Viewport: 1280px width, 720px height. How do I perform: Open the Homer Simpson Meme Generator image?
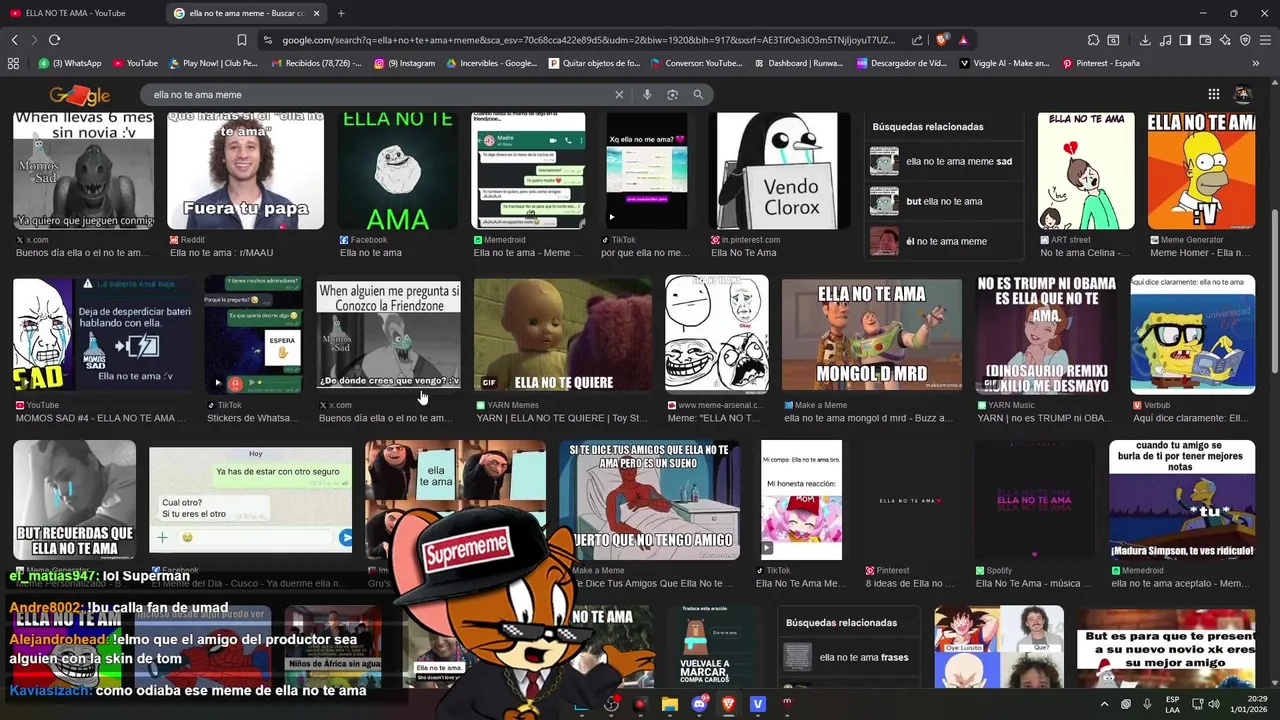pyautogui.click(x=1201, y=171)
